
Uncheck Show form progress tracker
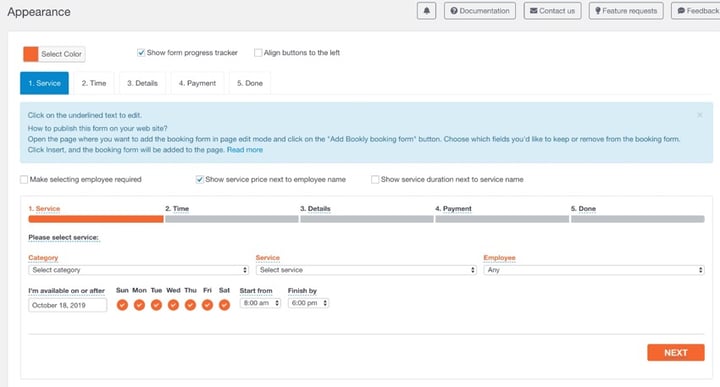[141, 52]
